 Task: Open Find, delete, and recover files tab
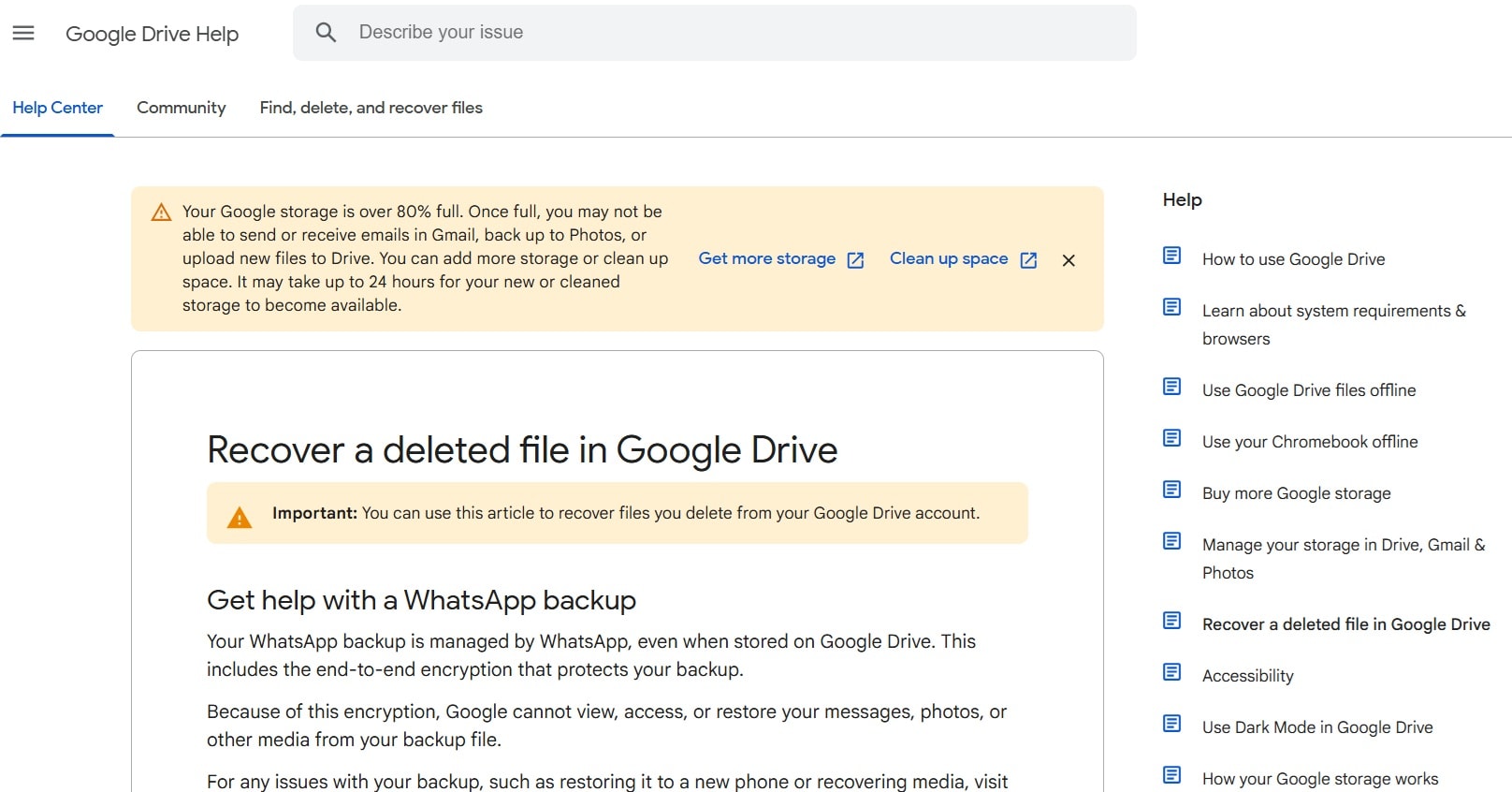click(x=371, y=108)
